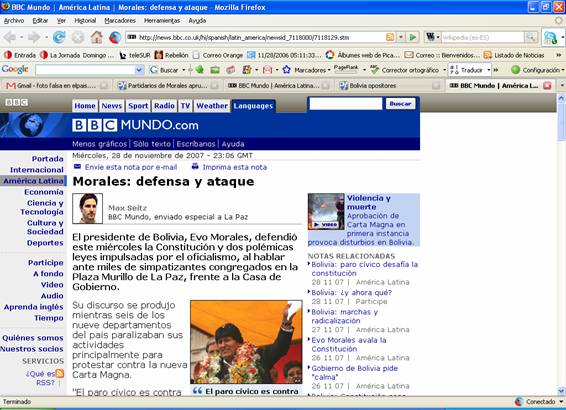Open the Deportes section link
This screenshot has width=566, height=410.
pos(45,243)
